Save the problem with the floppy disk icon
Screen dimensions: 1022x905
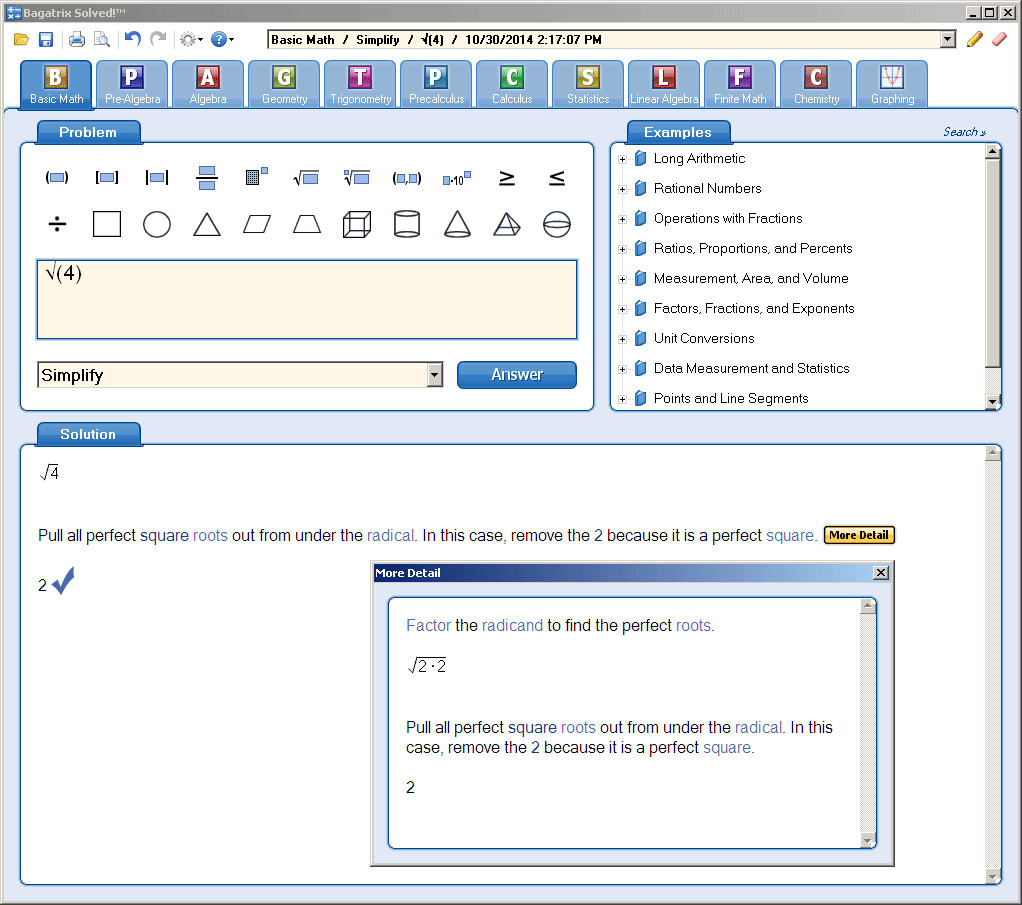pyautogui.click(x=46, y=40)
